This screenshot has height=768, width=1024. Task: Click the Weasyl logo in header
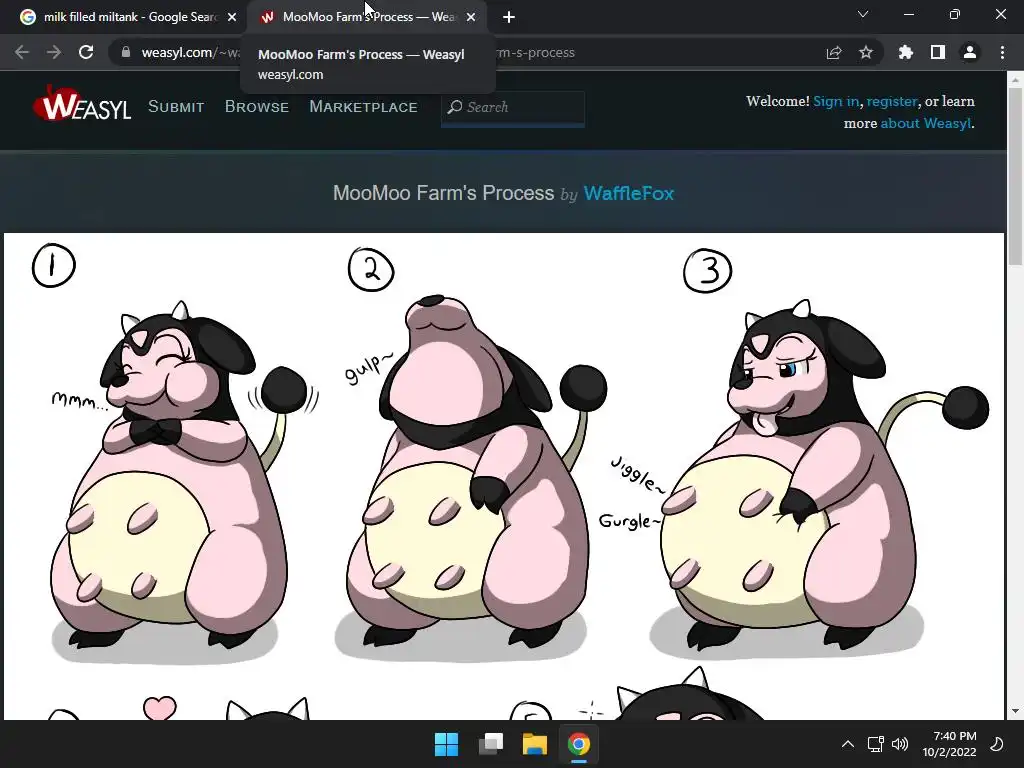point(82,104)
